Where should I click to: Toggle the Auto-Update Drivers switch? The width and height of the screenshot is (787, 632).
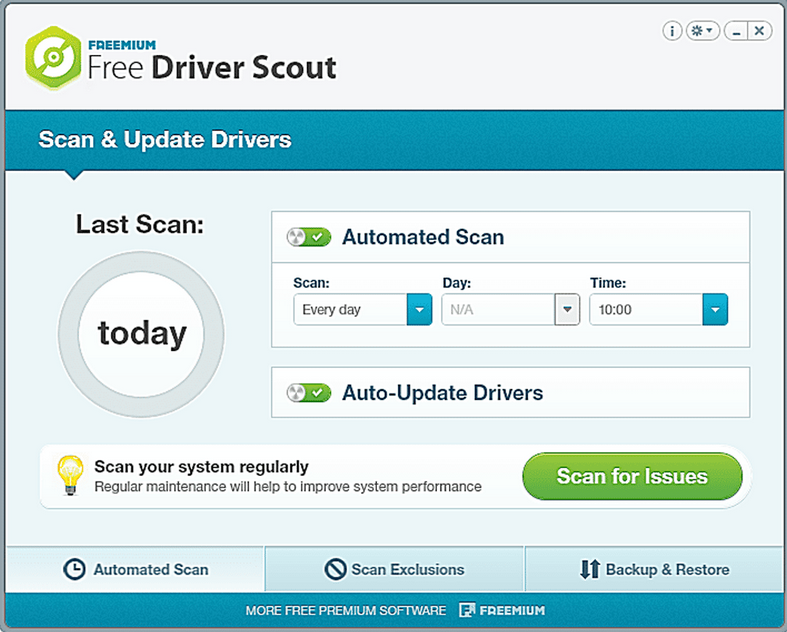tap(309, 393)
